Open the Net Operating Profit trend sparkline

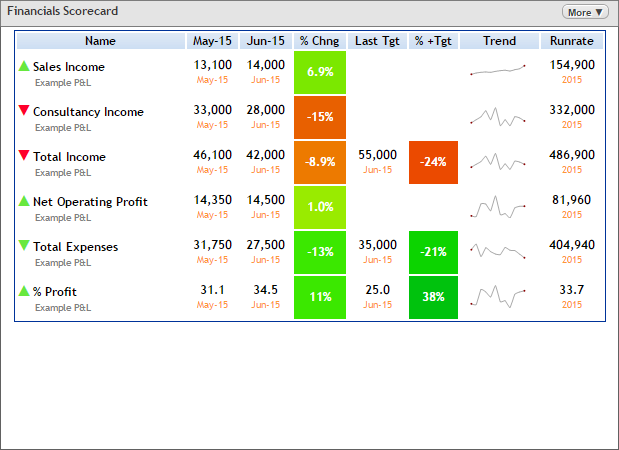[x=498, y=207]
